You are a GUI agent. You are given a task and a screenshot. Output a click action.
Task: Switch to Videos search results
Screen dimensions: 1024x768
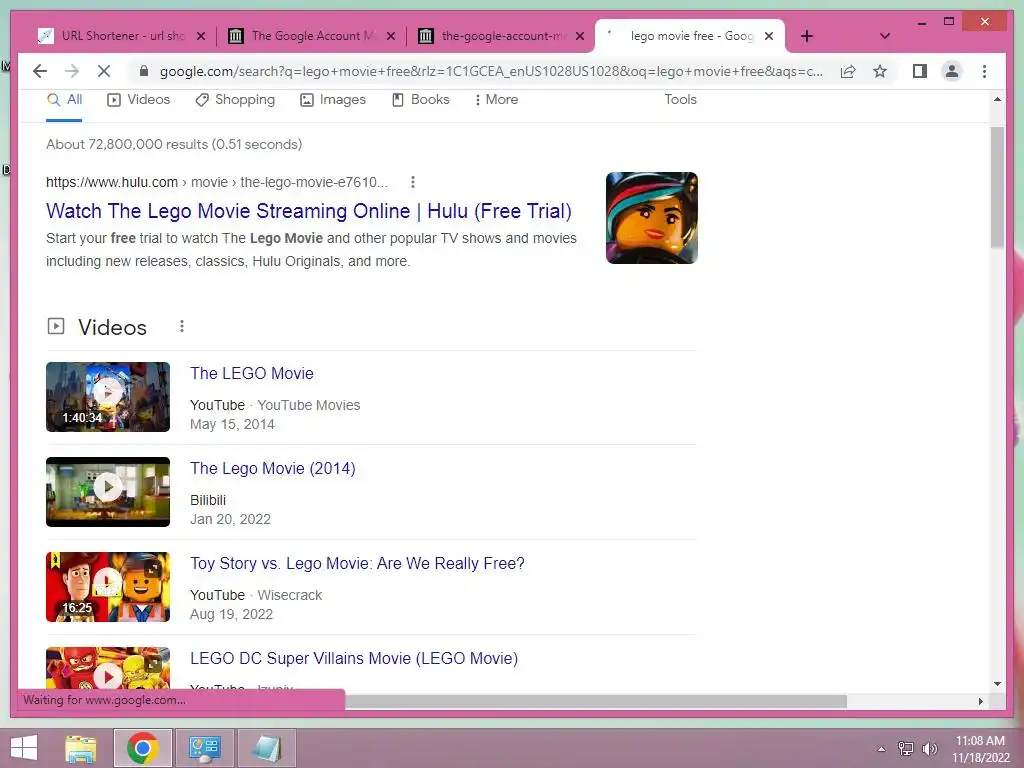(138, 100)
